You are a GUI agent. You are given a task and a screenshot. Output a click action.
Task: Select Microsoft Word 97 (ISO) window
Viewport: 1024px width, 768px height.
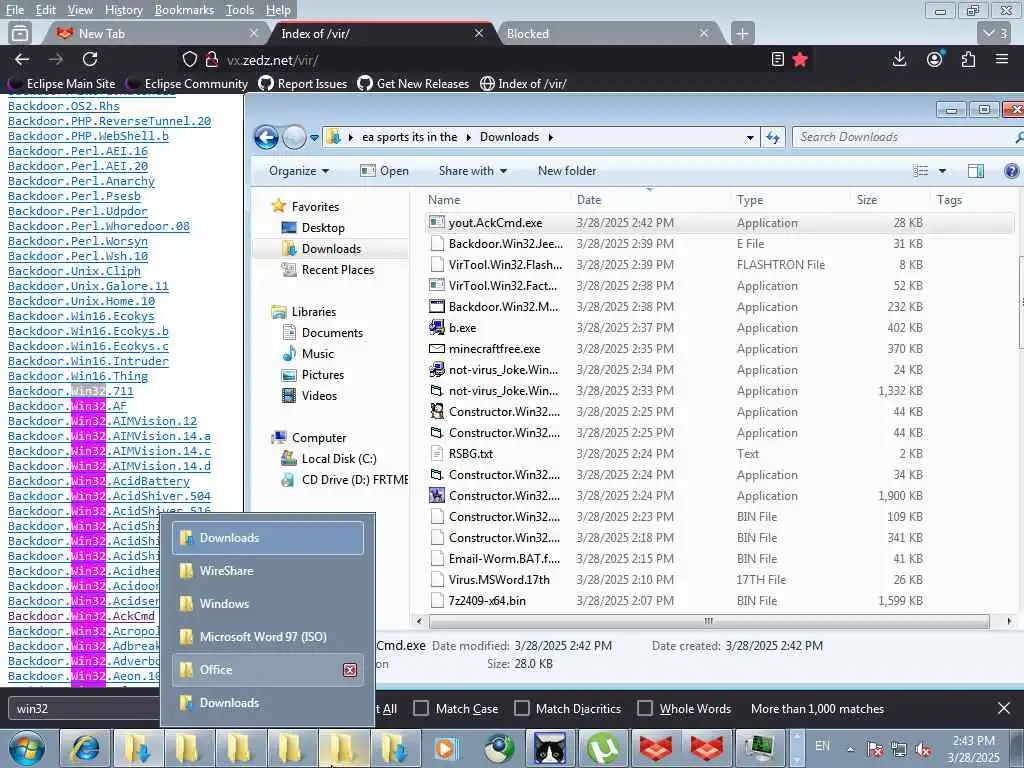point(268,637)
